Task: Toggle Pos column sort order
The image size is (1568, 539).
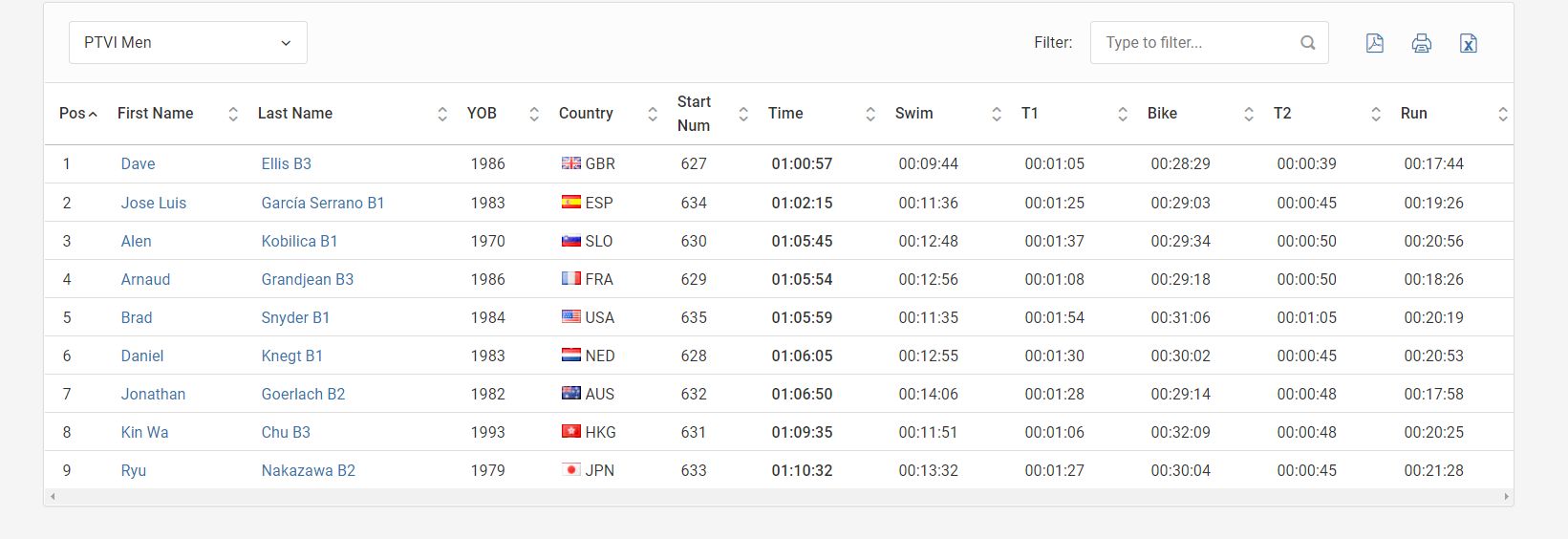Action: (78, 114)
